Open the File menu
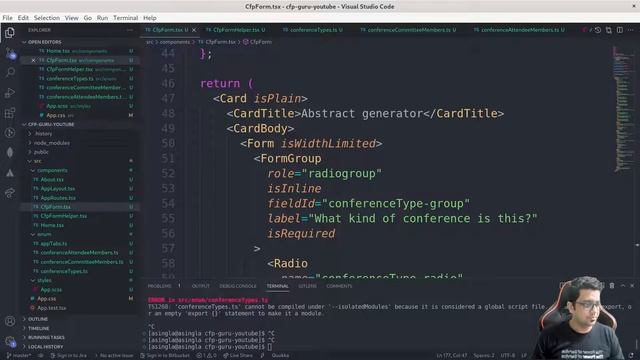The height and width of the screenshot is (360, 640). coord(7,18)
